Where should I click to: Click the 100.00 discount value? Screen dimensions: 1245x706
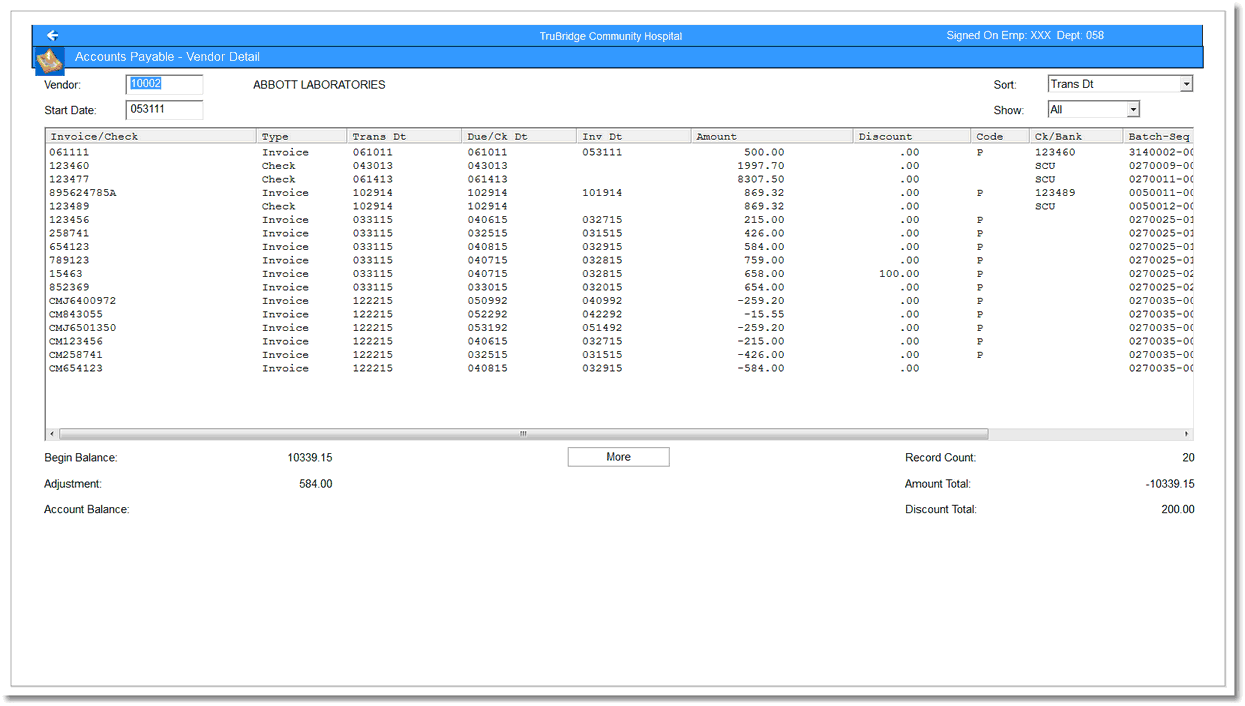(x=899, y=274)
